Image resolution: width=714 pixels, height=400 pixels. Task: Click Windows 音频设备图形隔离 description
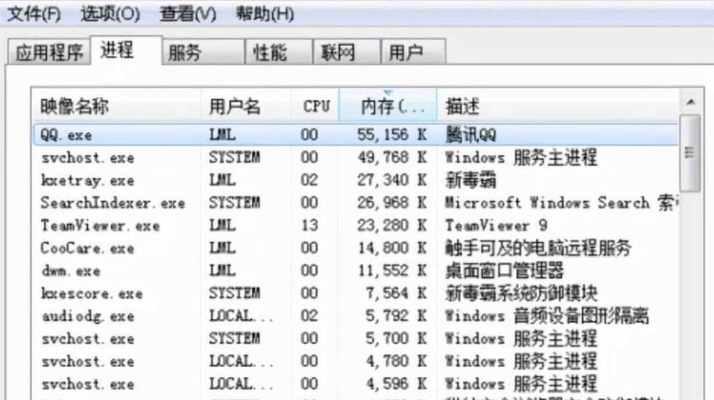(547, 316)
